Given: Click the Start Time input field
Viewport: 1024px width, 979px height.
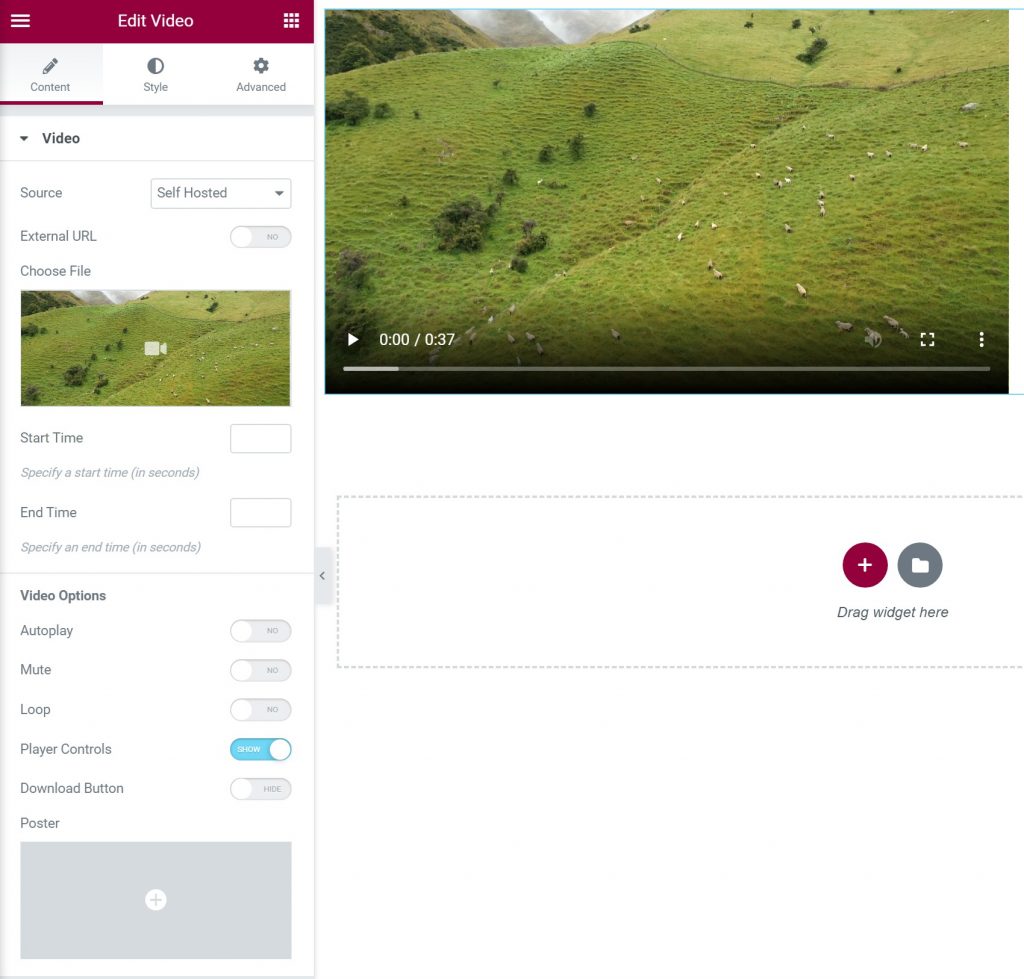Looking at the screenshot, I should [260, 439].
